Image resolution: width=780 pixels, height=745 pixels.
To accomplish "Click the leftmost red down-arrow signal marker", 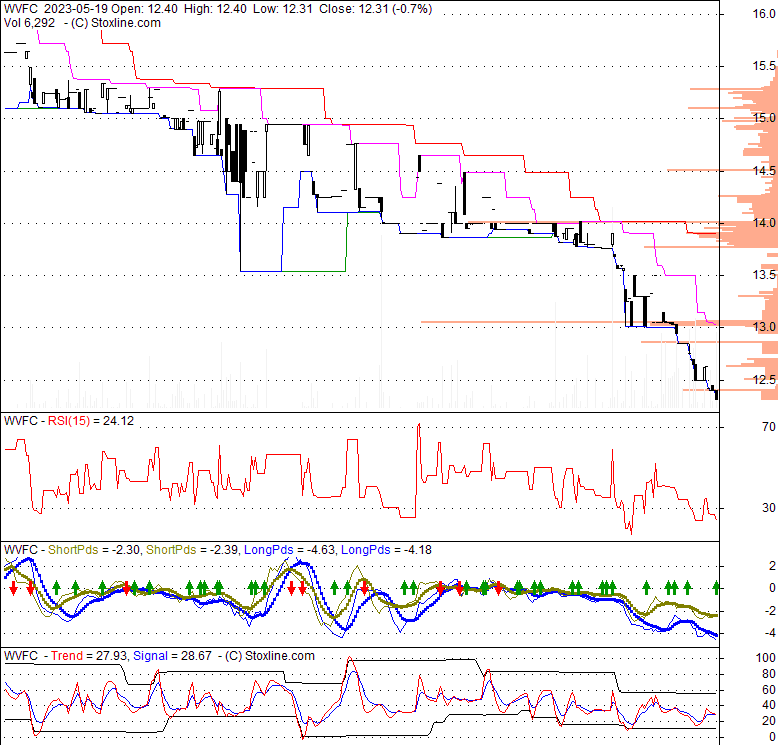I will [x=13, y=588].
